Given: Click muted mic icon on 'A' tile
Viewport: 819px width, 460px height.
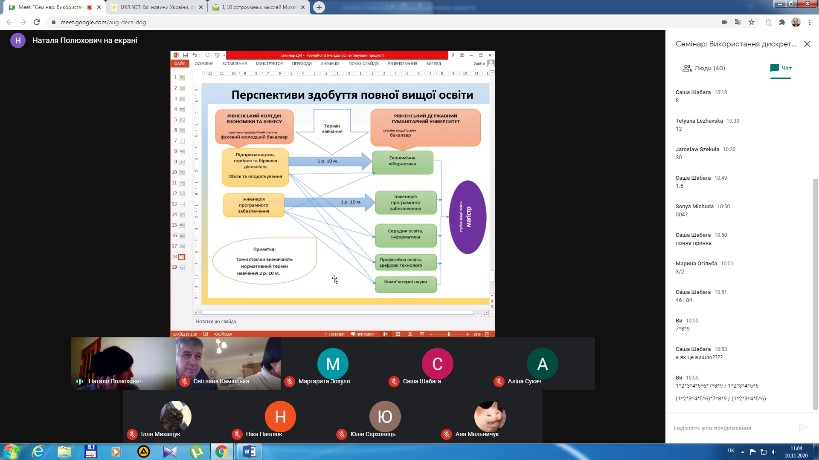Looking at the screenshot, I should click(x=499, y=382).
